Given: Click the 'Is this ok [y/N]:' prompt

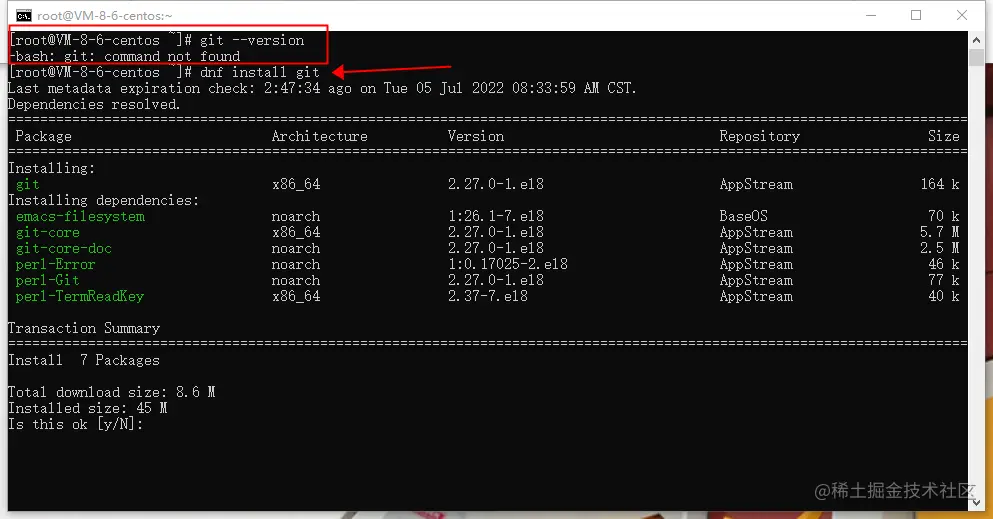Looking at the screenshot, I should point(75,424).
